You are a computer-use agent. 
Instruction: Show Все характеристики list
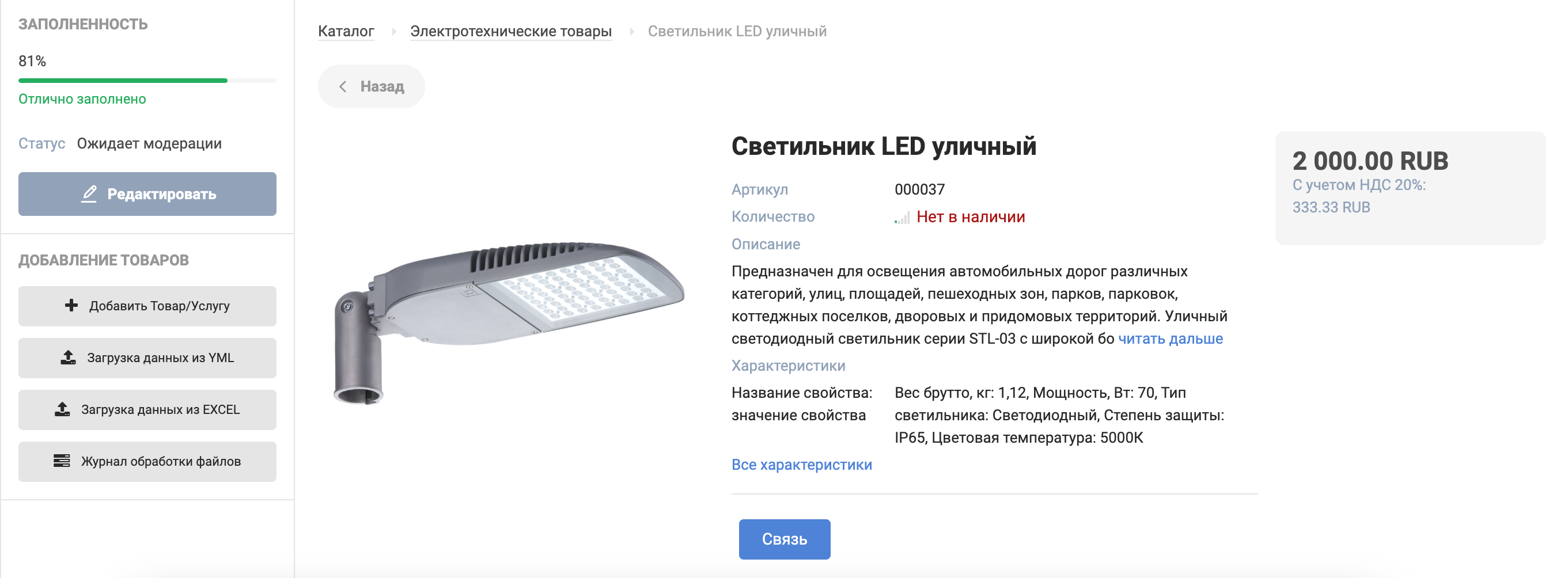click(x=801, y=465)
